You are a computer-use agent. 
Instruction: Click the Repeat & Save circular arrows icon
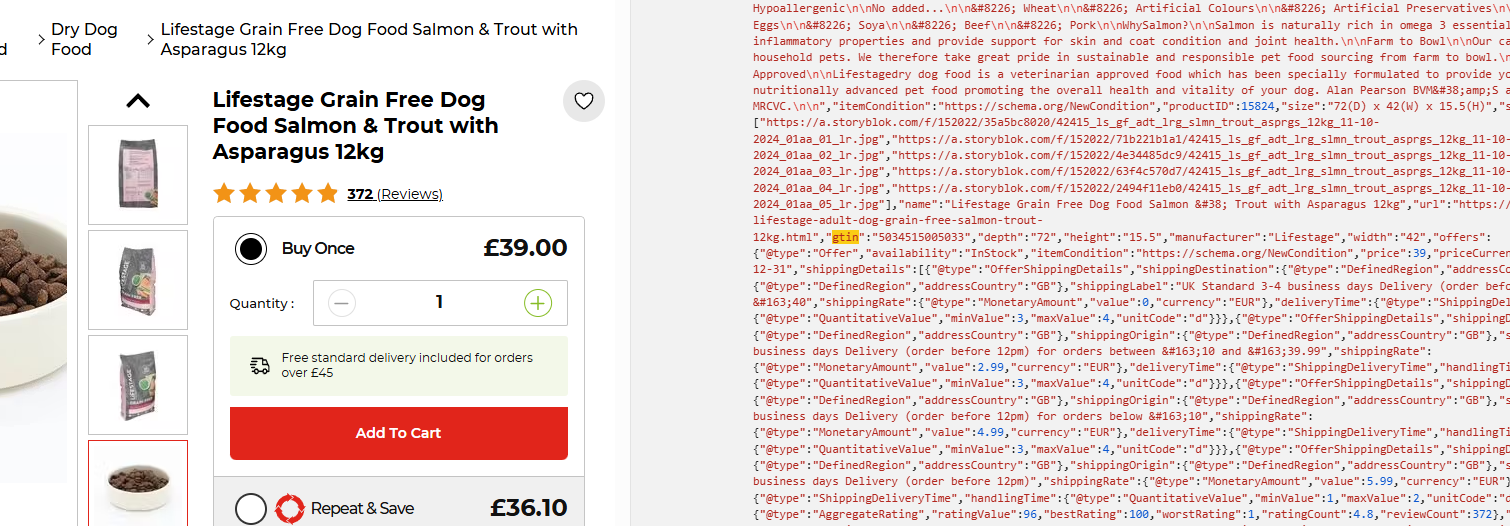click(290, 509)
